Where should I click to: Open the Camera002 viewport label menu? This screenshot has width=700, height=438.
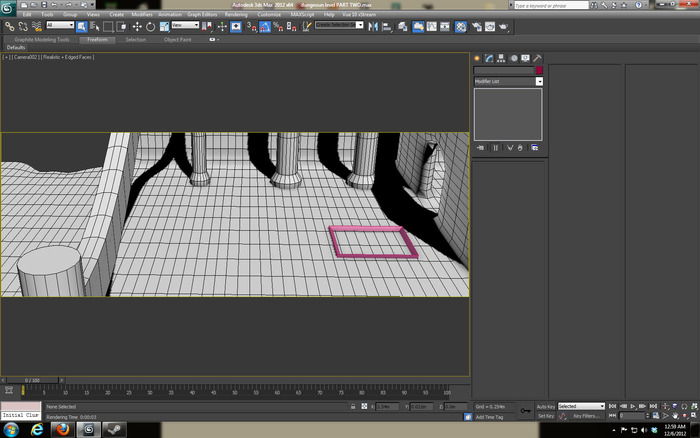pyautogui.click(x=26, y=57)
